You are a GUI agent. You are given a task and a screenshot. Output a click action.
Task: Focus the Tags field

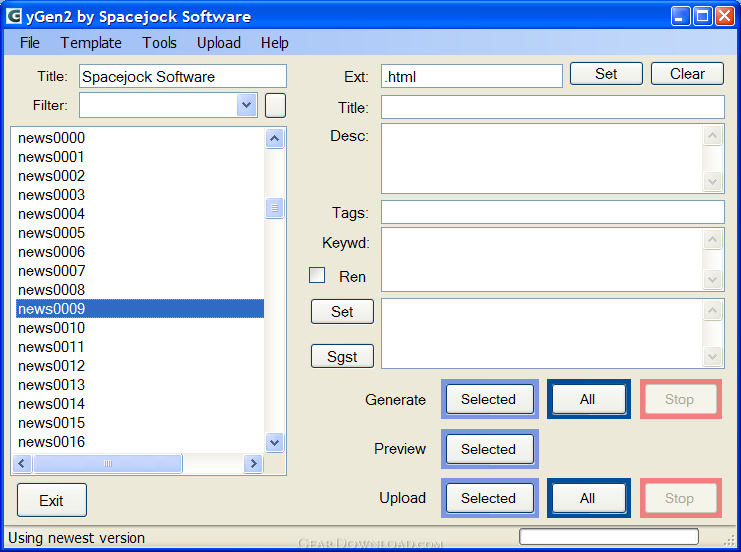pos(552,212)
